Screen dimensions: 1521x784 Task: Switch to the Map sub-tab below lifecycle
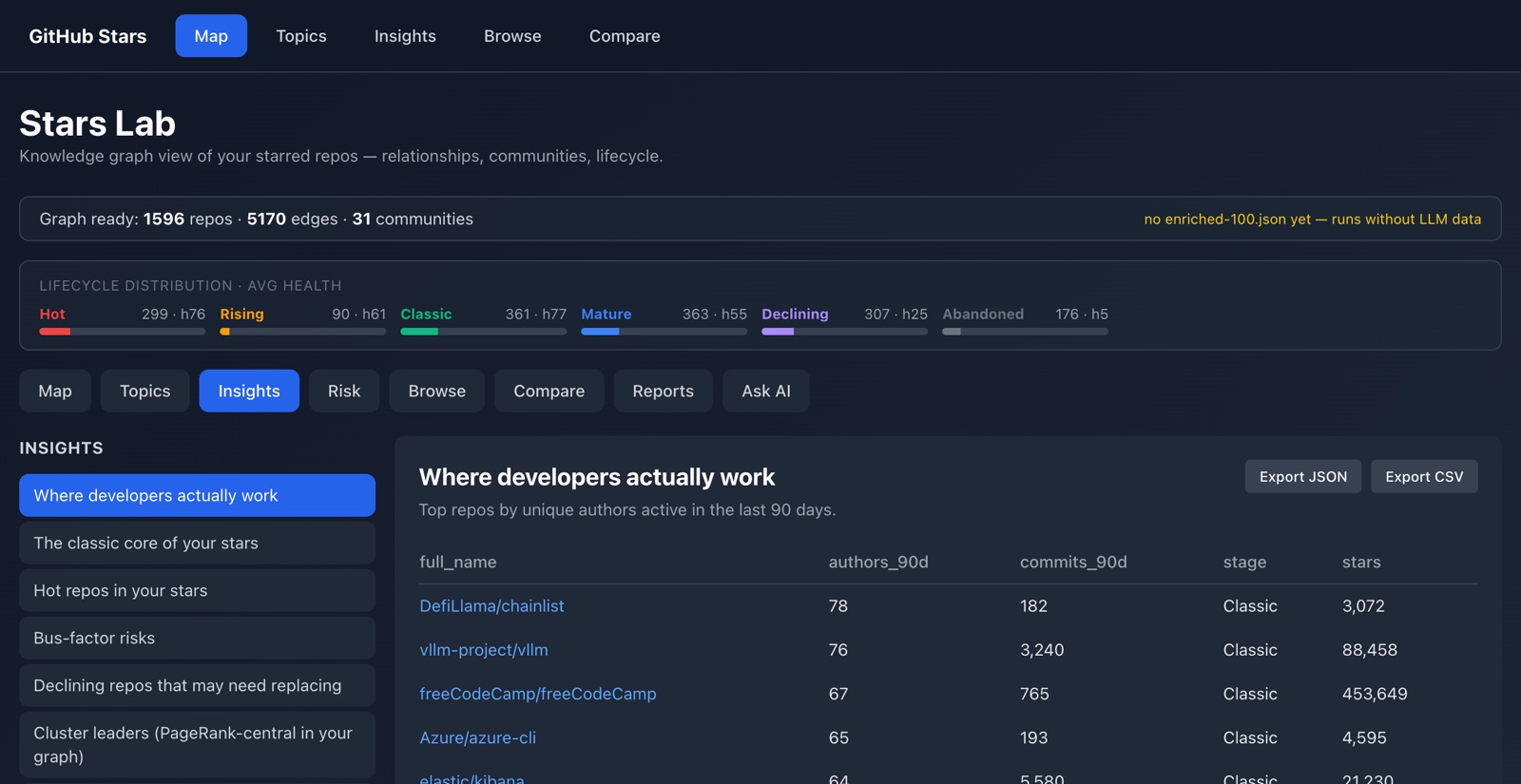(55, 391)
